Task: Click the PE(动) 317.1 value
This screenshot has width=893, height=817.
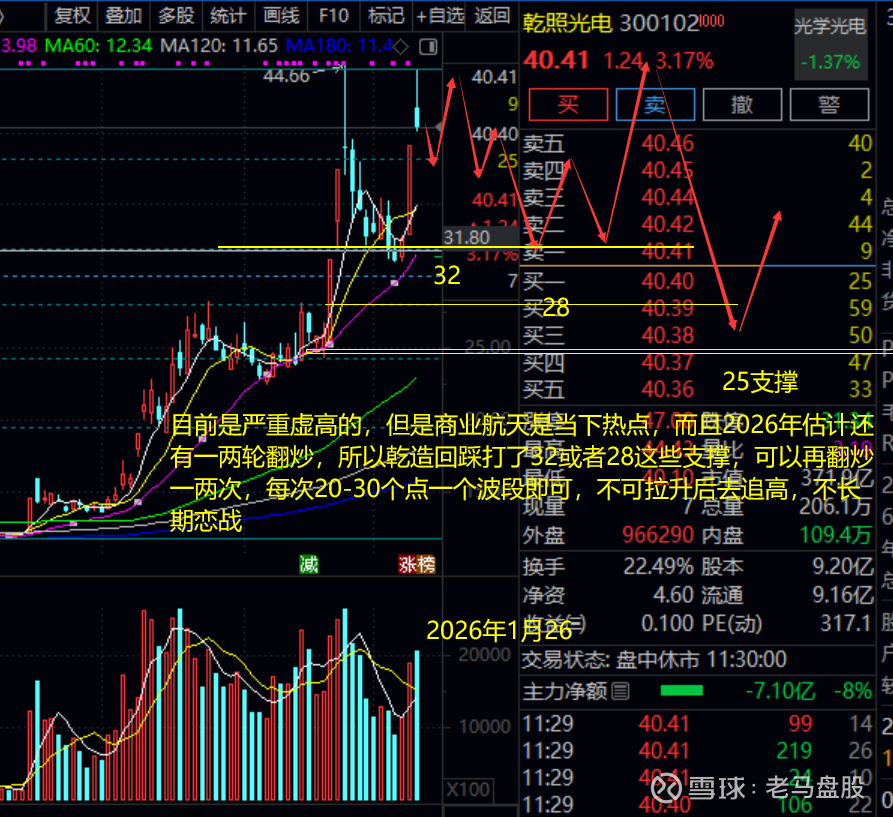Action: tap(846, 623)
